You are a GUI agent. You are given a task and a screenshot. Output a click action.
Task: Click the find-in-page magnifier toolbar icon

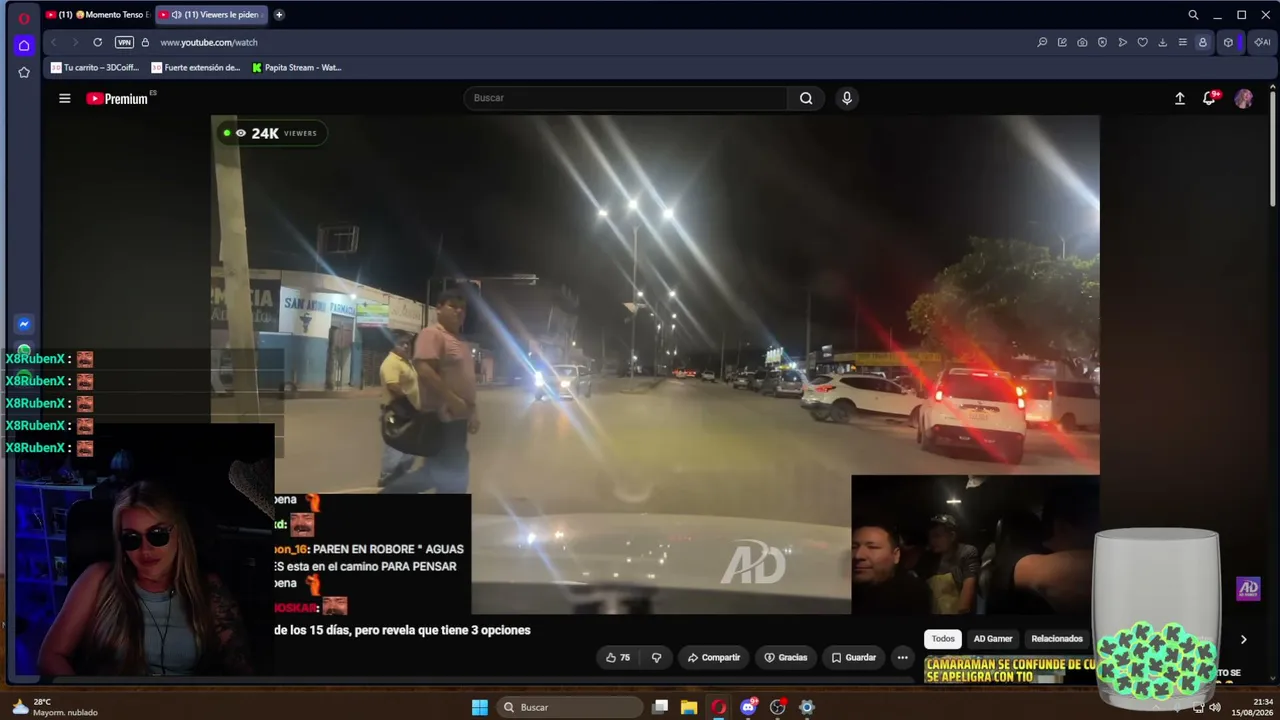pos(1042,42)
